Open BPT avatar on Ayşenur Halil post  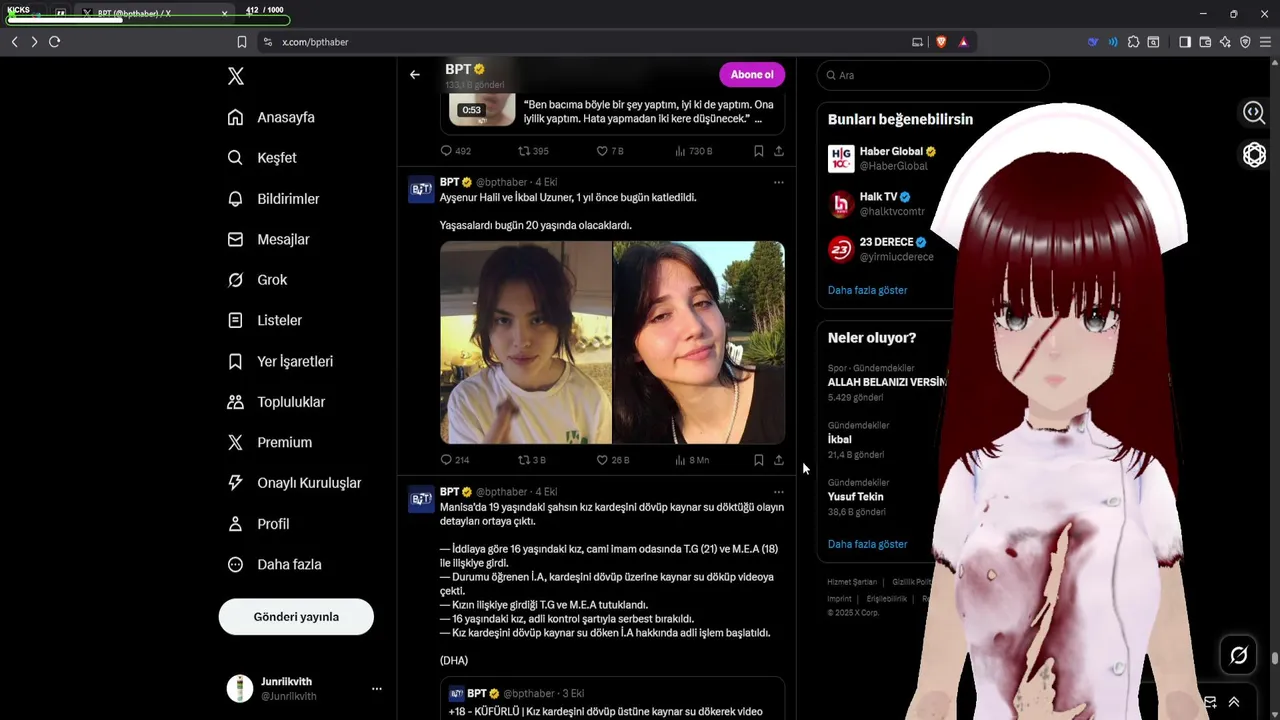[421, 189]
